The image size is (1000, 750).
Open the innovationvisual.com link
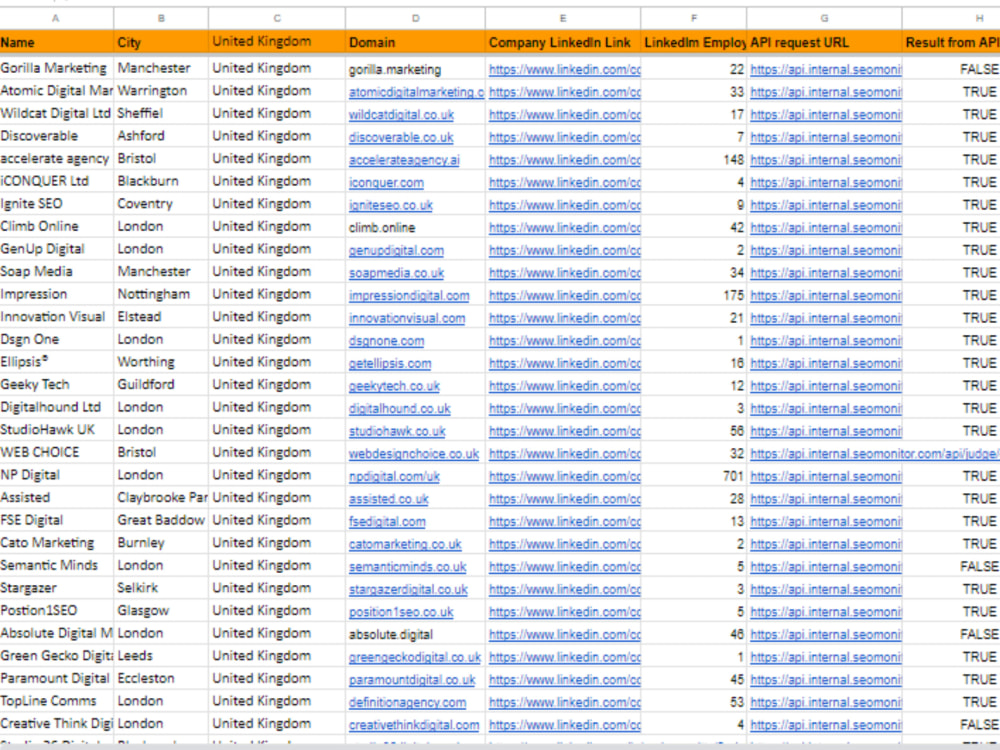[x=407, y=318]
